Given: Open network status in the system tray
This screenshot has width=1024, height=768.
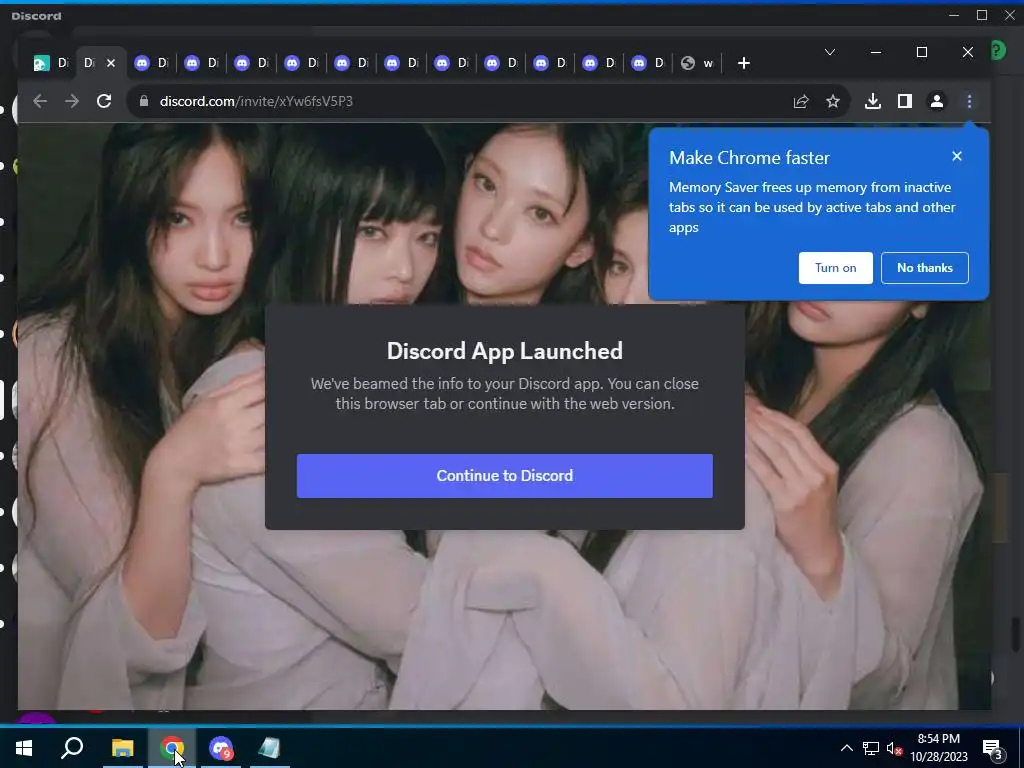Looking at the screenshot, I should pyautogui.click(x=871, y=748).
